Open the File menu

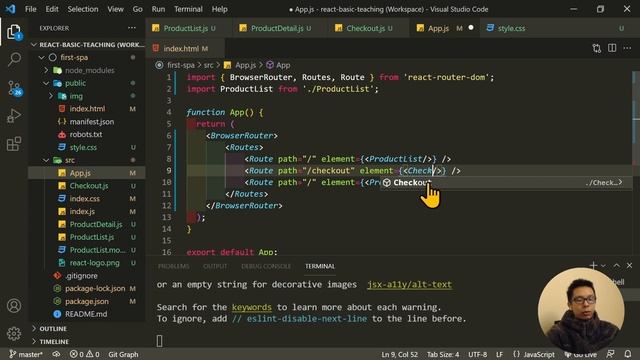click(31, 9)
